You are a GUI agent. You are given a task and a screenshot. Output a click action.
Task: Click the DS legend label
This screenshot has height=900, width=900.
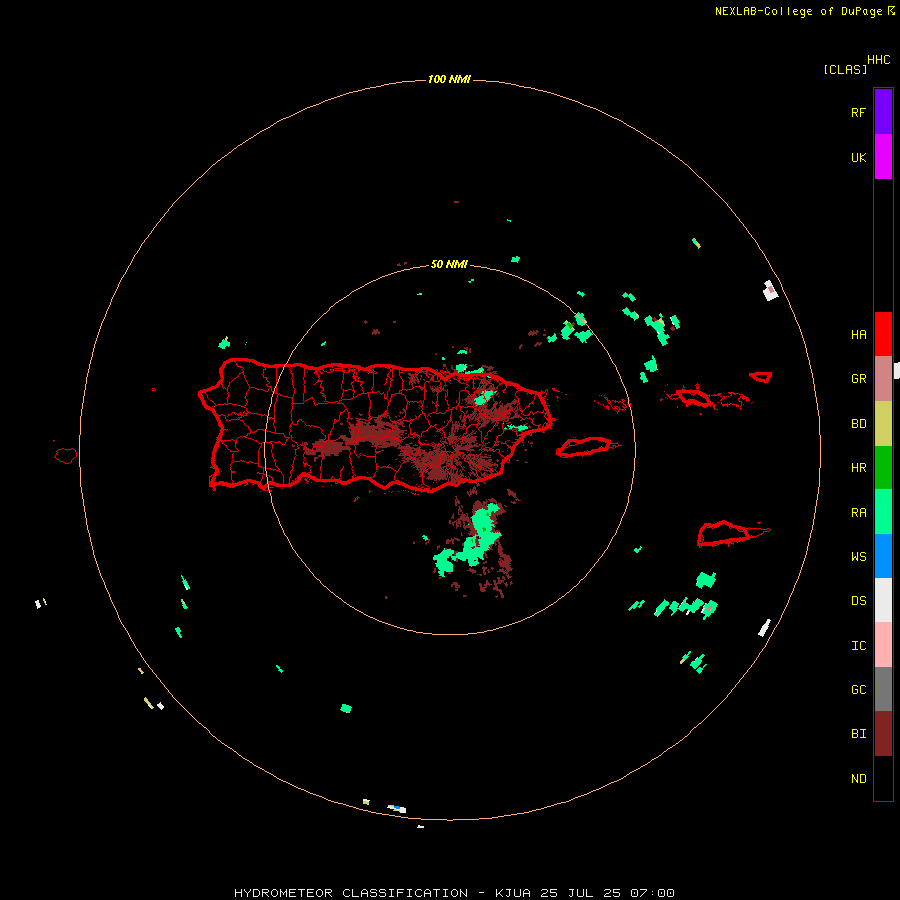click(x=858, y=601)
